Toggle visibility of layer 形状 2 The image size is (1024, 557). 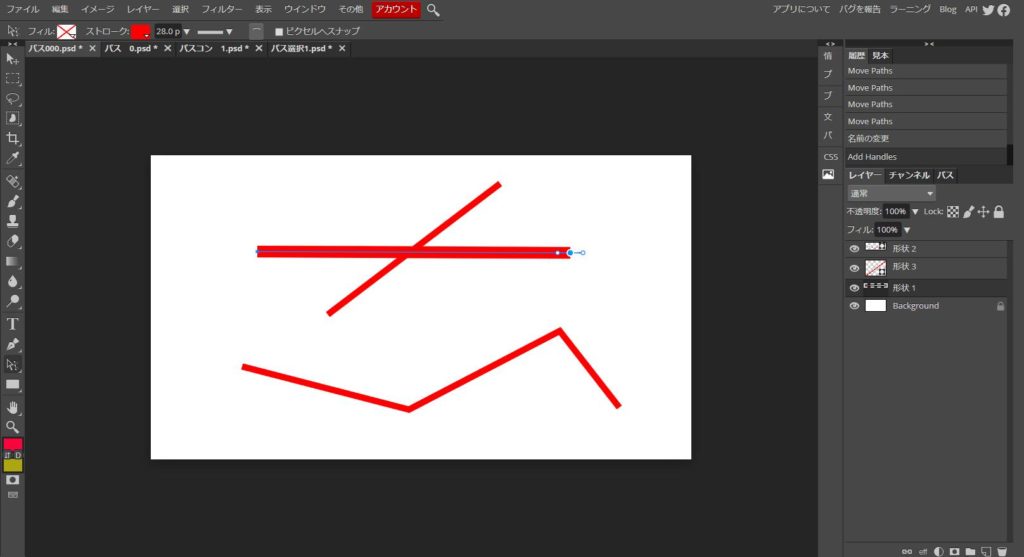click(854, 249)
